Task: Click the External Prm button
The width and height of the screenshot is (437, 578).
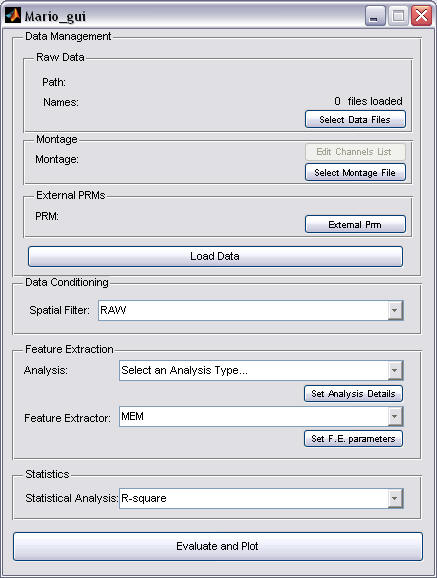Action: [355, 224]
